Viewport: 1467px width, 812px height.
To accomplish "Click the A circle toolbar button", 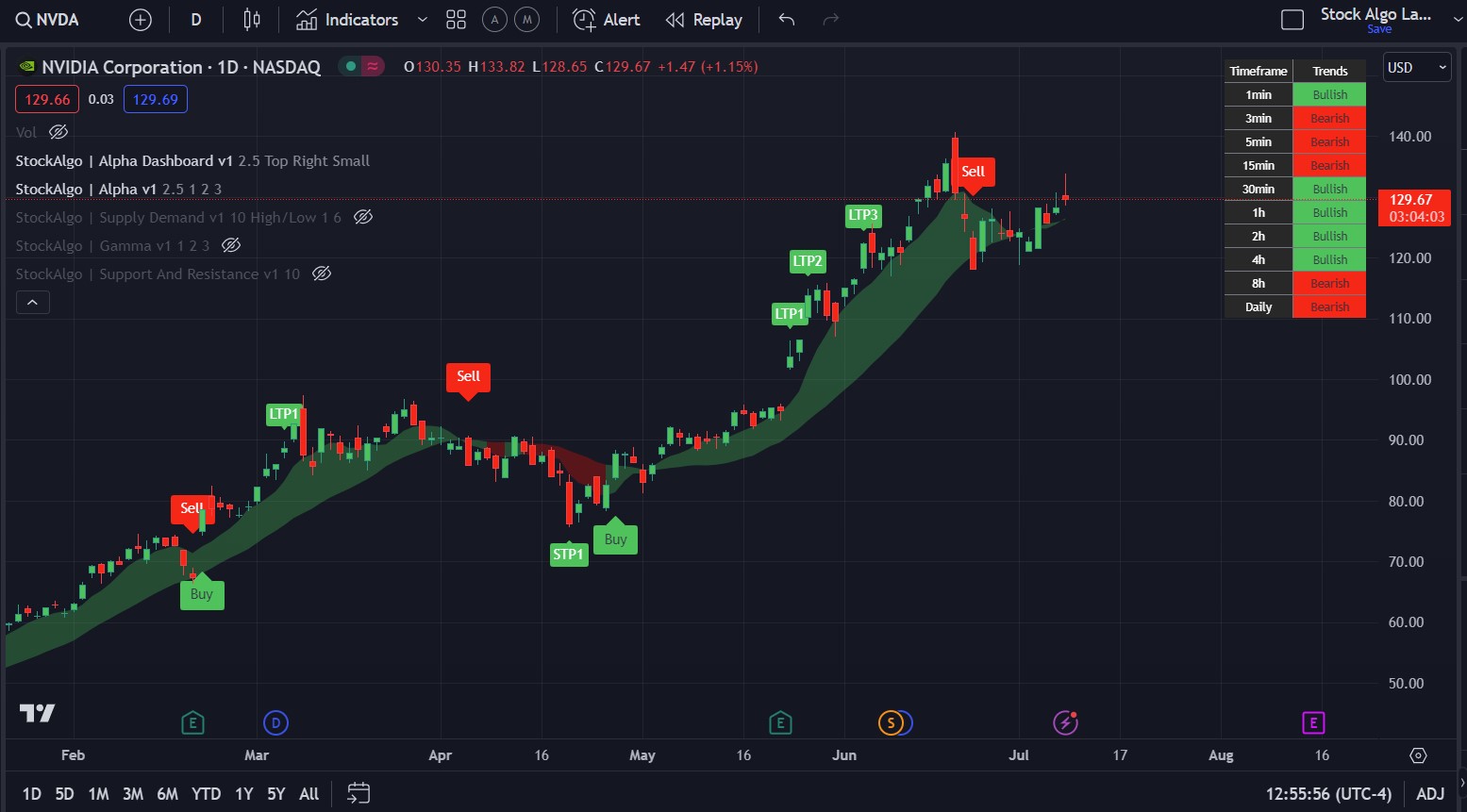I will (x=494, y=20).
